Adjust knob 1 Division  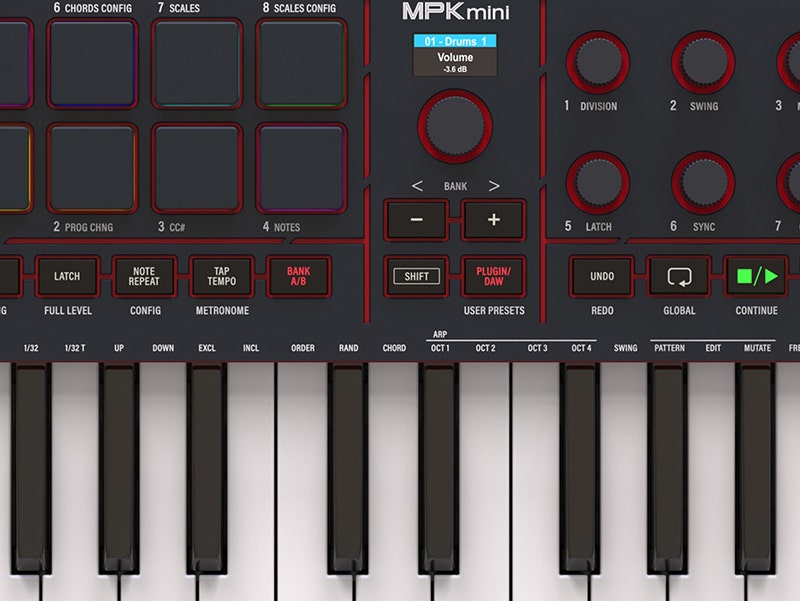(598, 62)
